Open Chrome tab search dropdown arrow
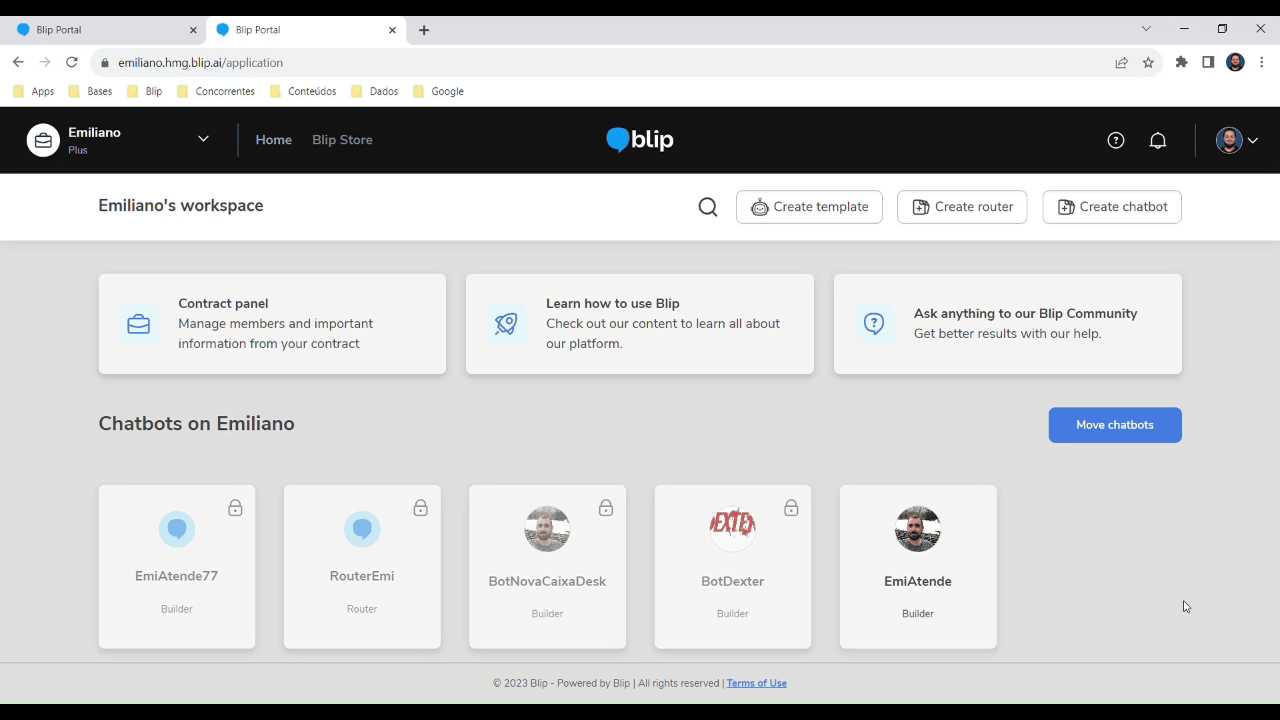Image resolution: width=1280 pixels, height=720 pixels. click(1146, 29)
